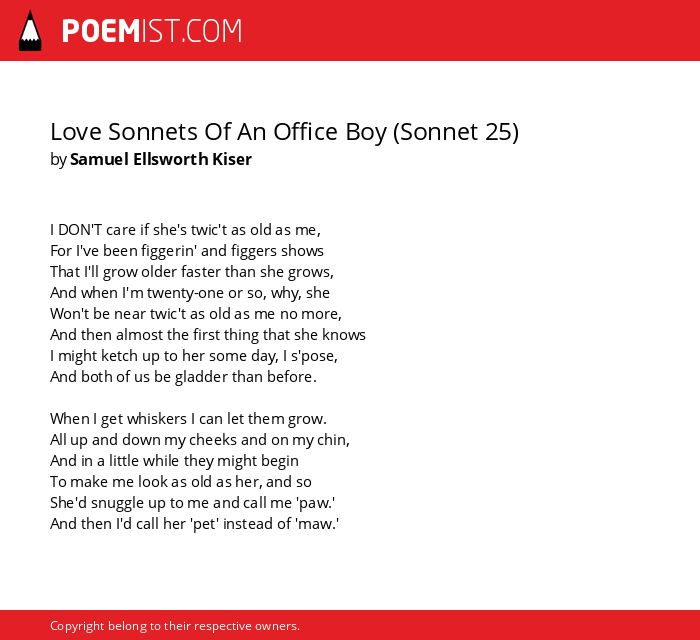Open the POEMIST.COM site title
The width and height of the screenshot is (700, 640).
152,31
